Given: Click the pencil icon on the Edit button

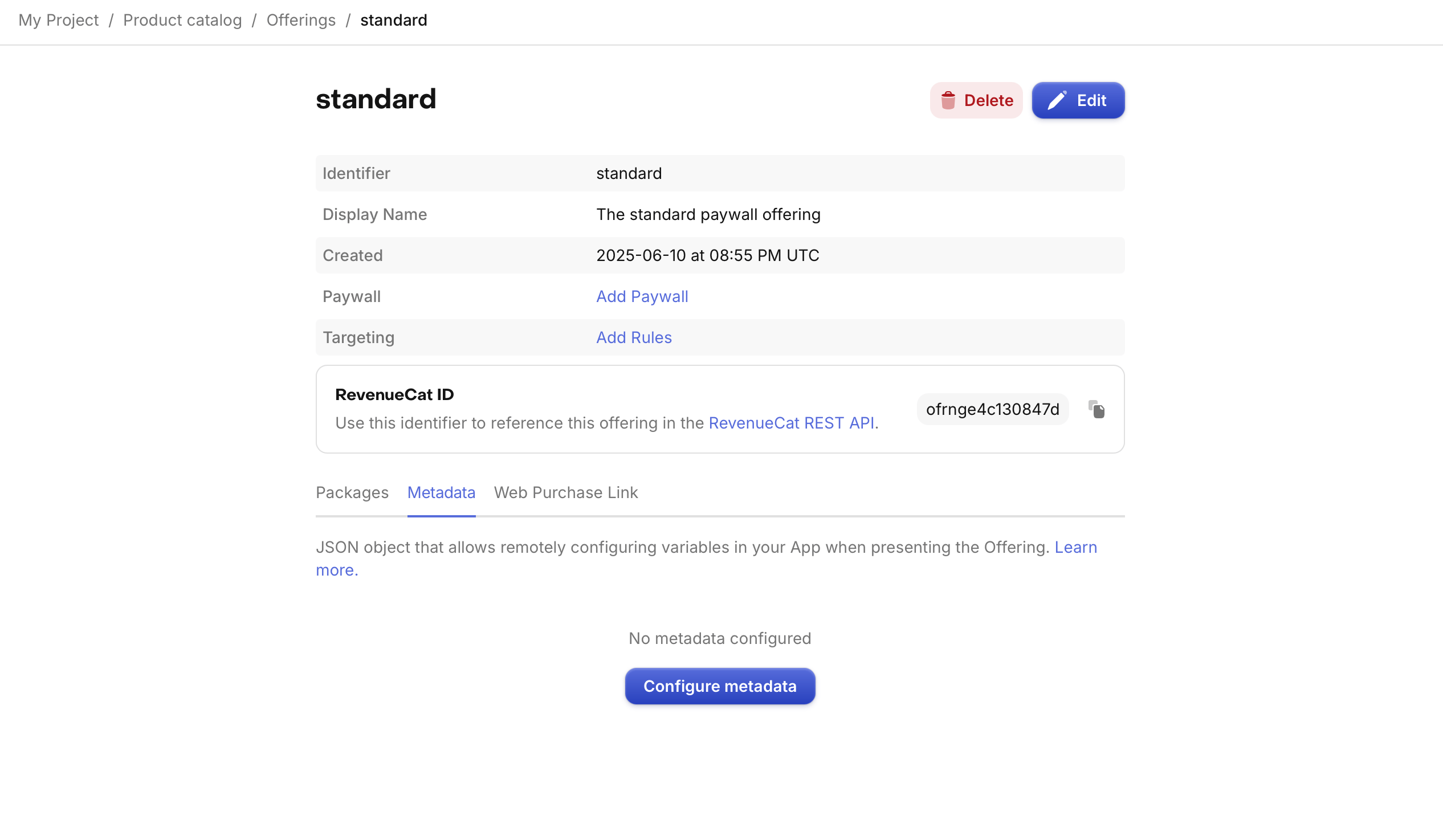Looking at the screenshot, I should pos(1058,100).
